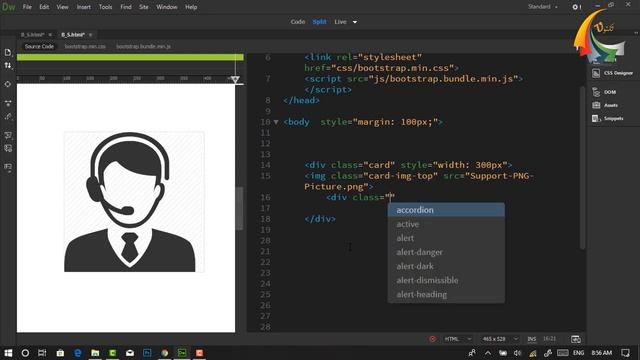
Task: Click the Sync Settings gear icon
Action: tap(576, 7)
